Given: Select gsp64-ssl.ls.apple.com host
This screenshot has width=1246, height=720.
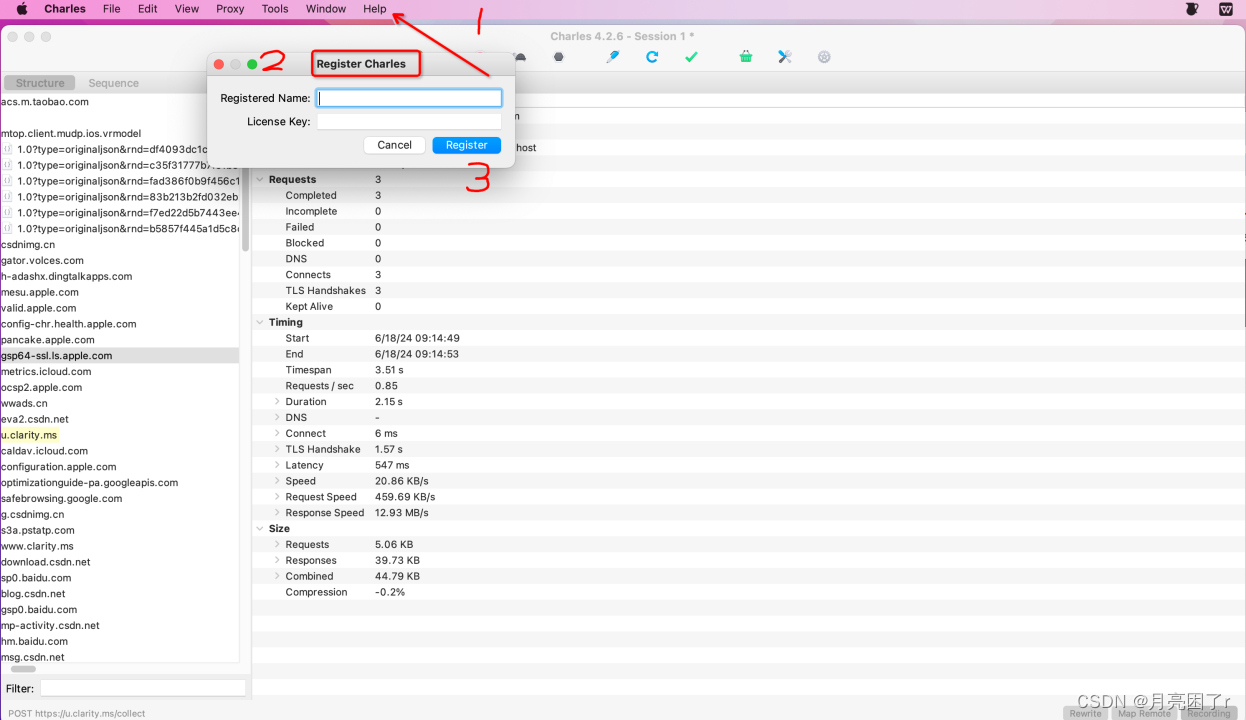Looking at the screenshot, I should [x=57, y=356].
